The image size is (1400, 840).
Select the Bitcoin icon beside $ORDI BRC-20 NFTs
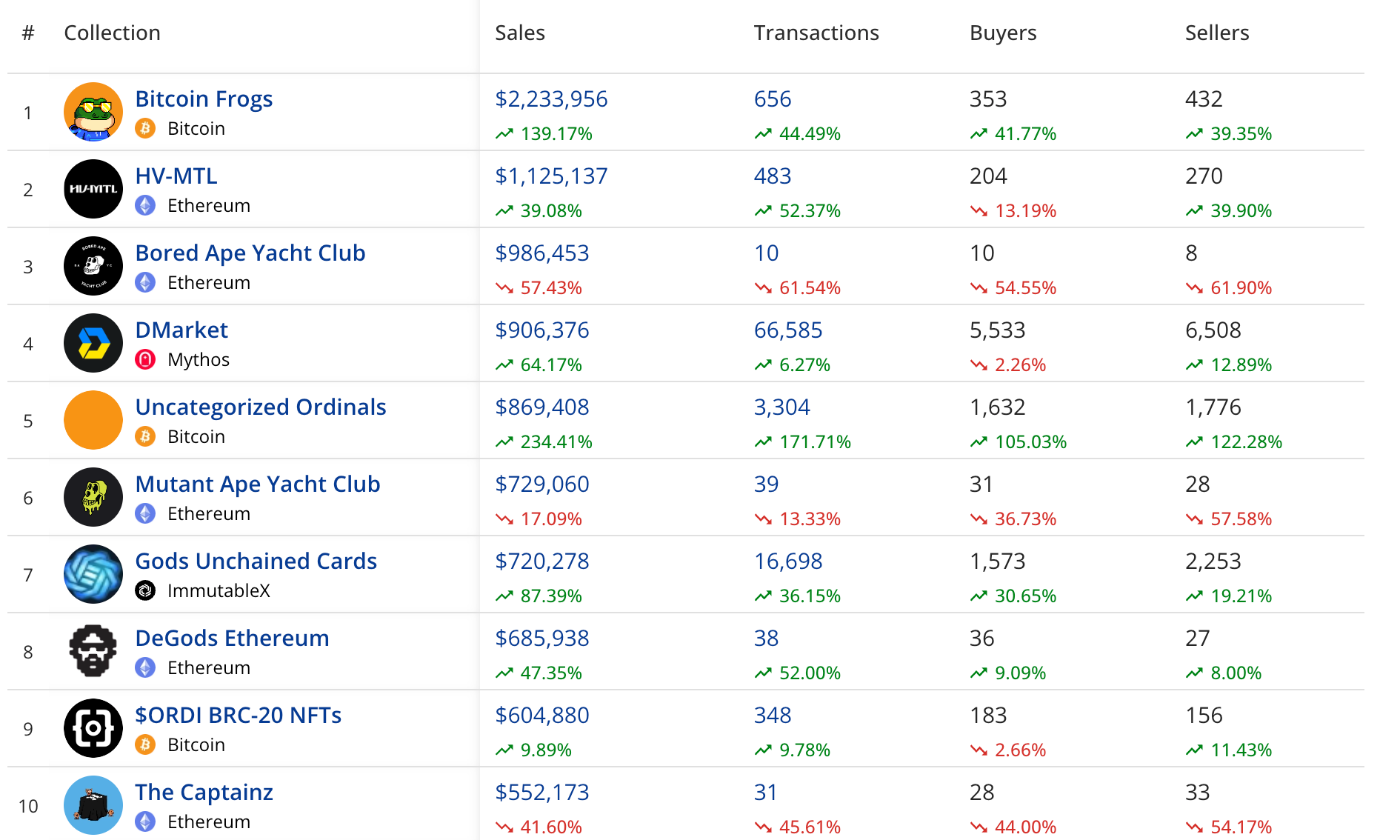[146, 744]
